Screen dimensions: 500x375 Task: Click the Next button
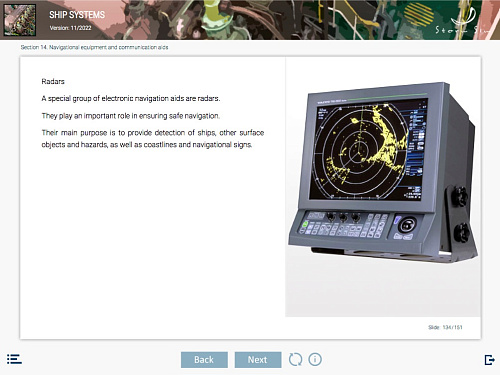click(258, 360)
